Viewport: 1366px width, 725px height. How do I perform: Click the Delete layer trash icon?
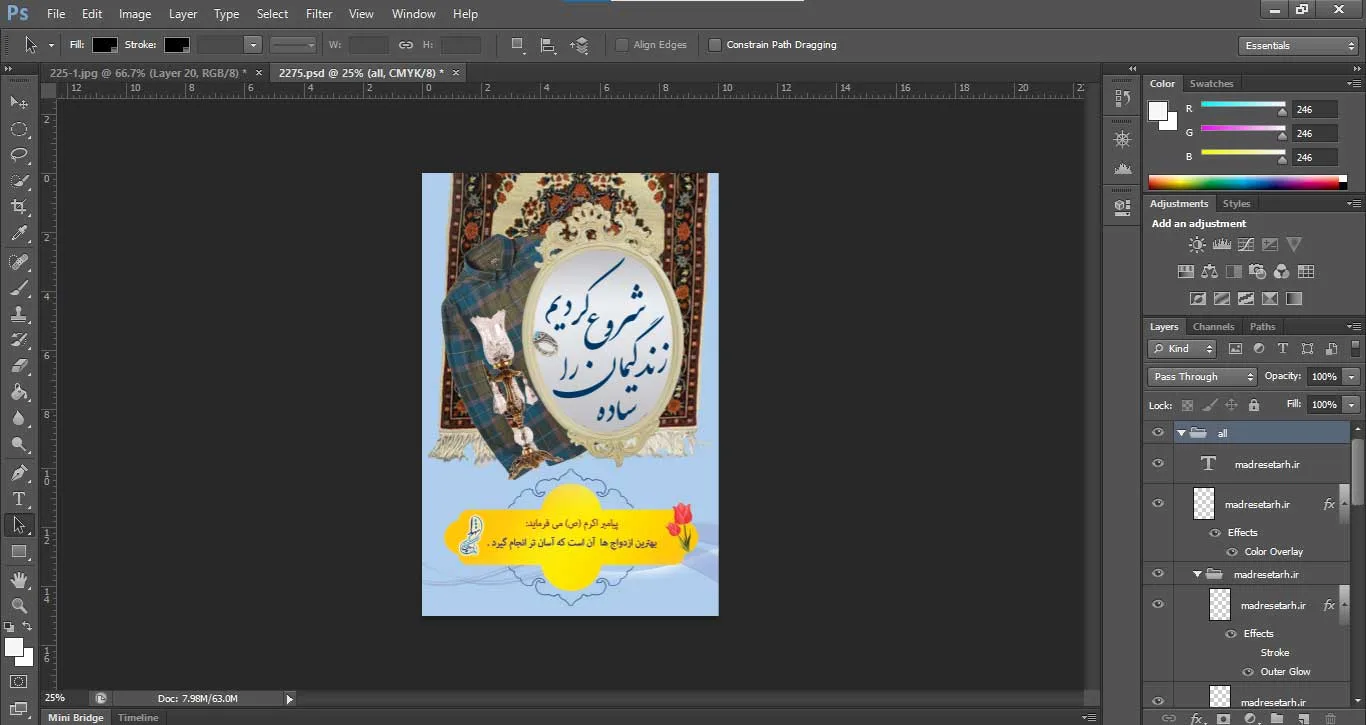[1330, 718]
